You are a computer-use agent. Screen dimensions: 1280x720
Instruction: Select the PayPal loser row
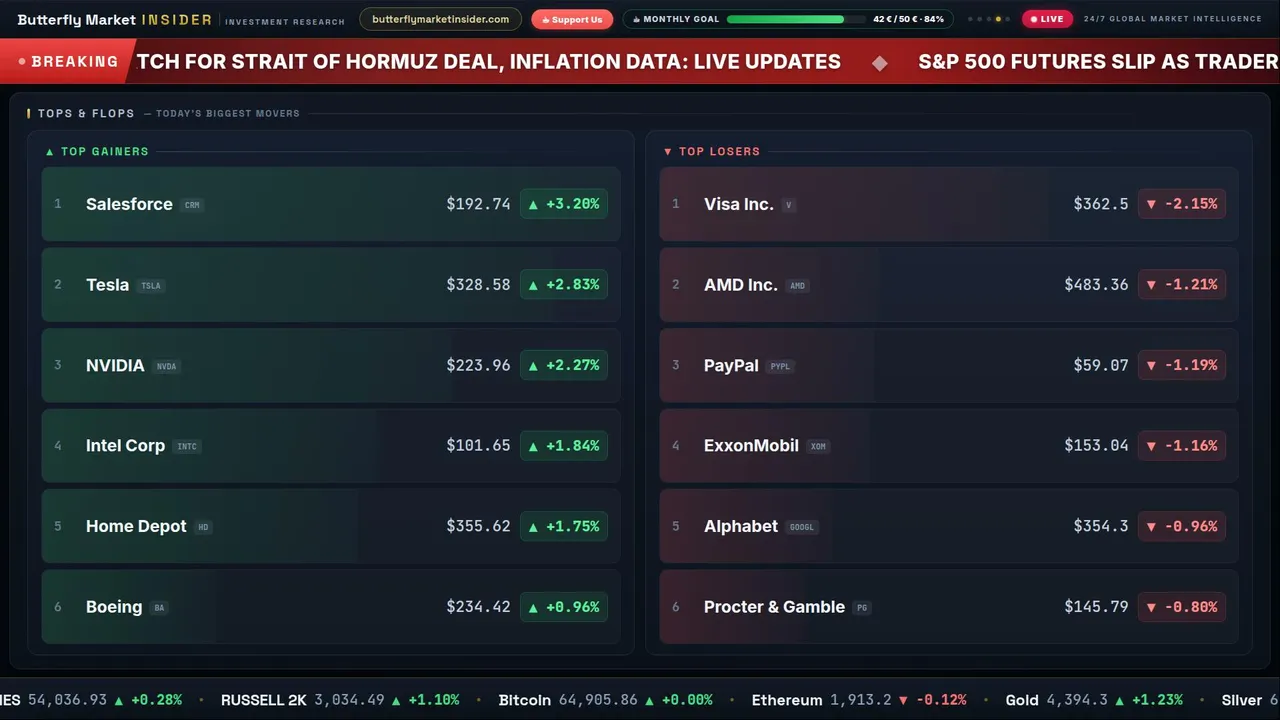(949, 365)
